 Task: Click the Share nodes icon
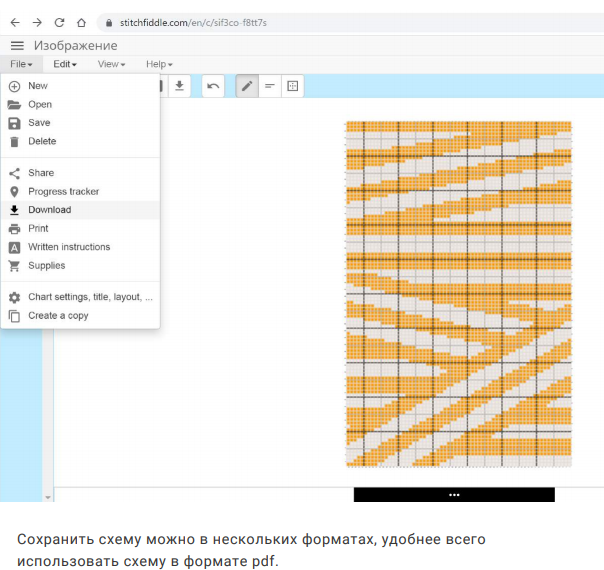click(x=14, y=173)
